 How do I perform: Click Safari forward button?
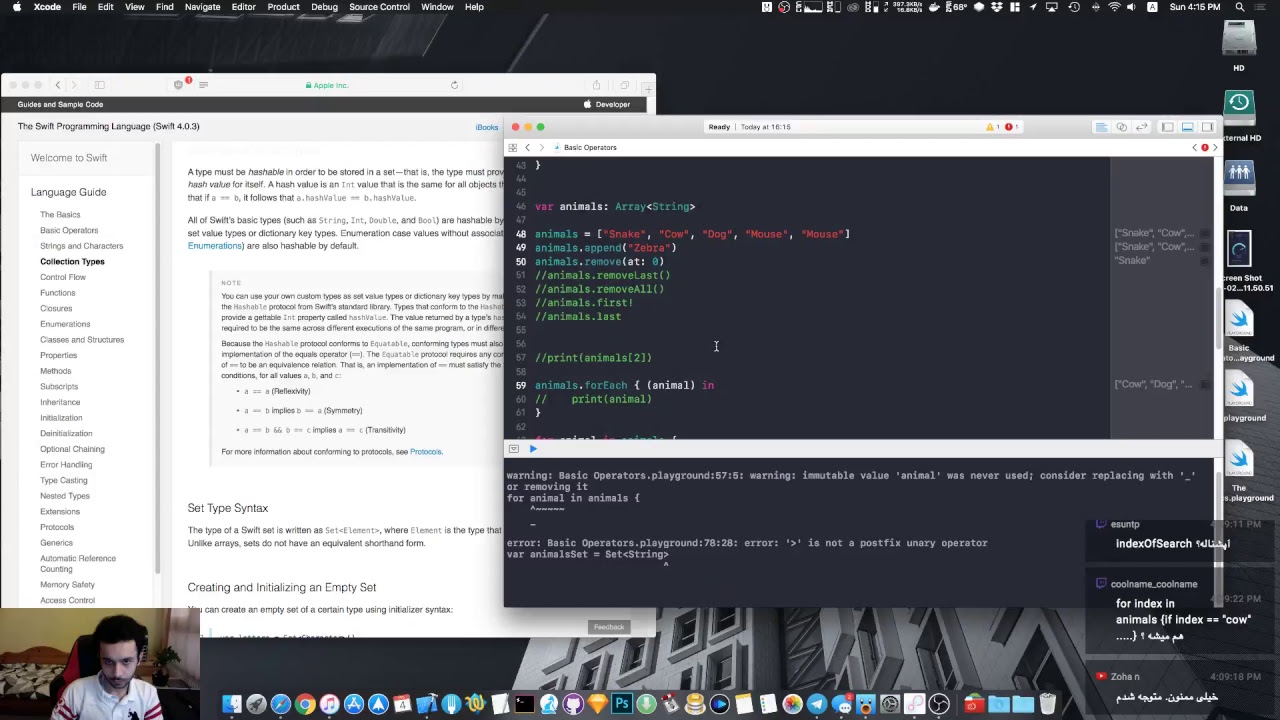pos(75,85)
